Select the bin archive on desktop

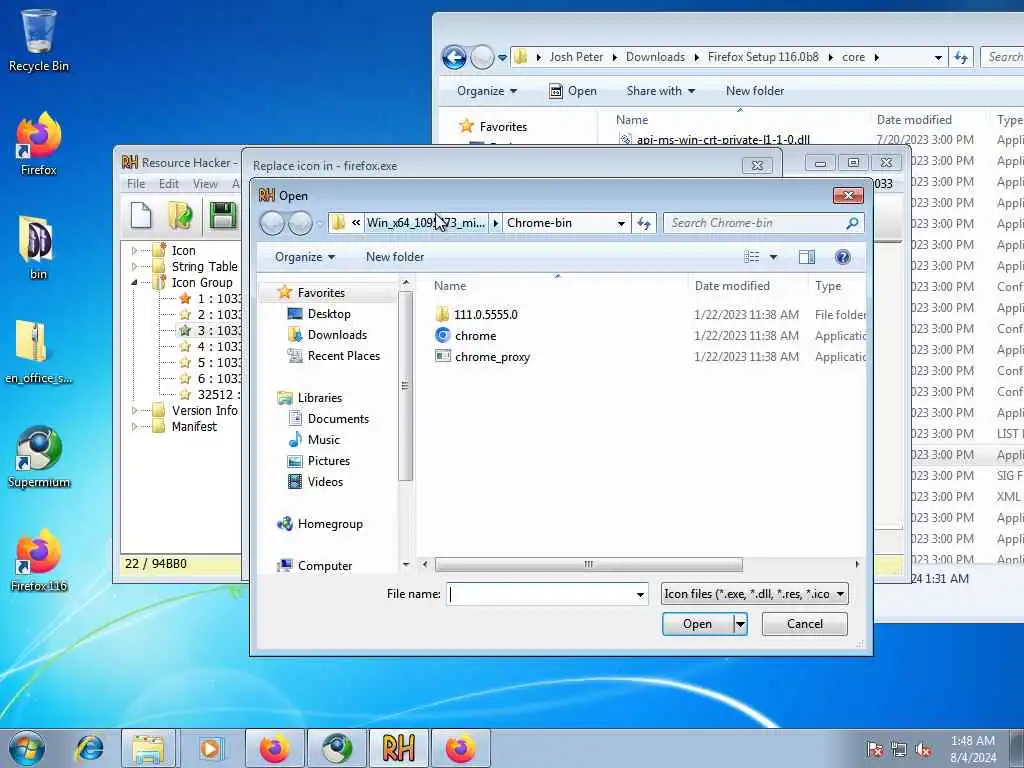click(37, 248)
